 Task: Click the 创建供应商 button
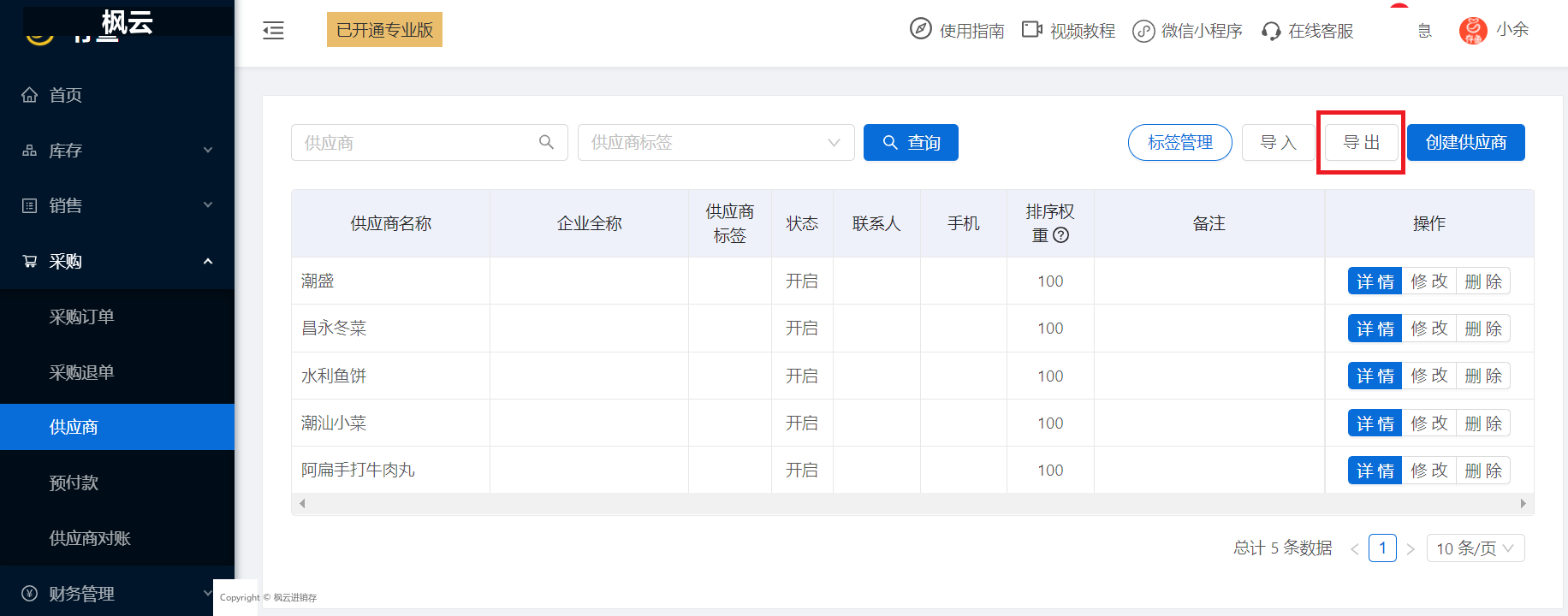[x=1466, y=142]
